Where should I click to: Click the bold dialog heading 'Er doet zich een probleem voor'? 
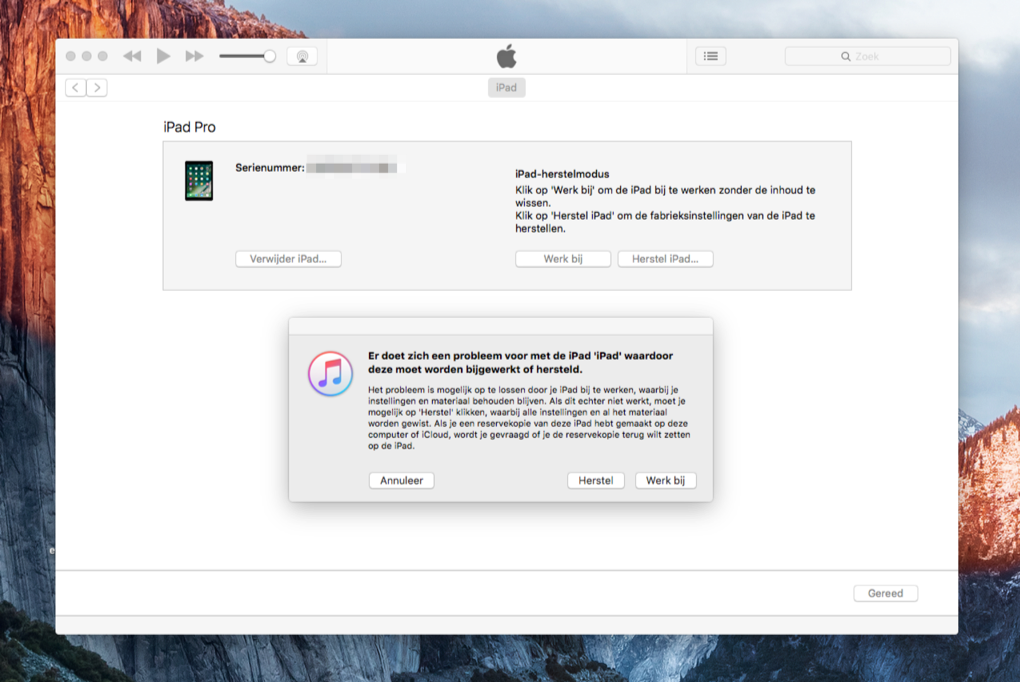pos(520,362)
